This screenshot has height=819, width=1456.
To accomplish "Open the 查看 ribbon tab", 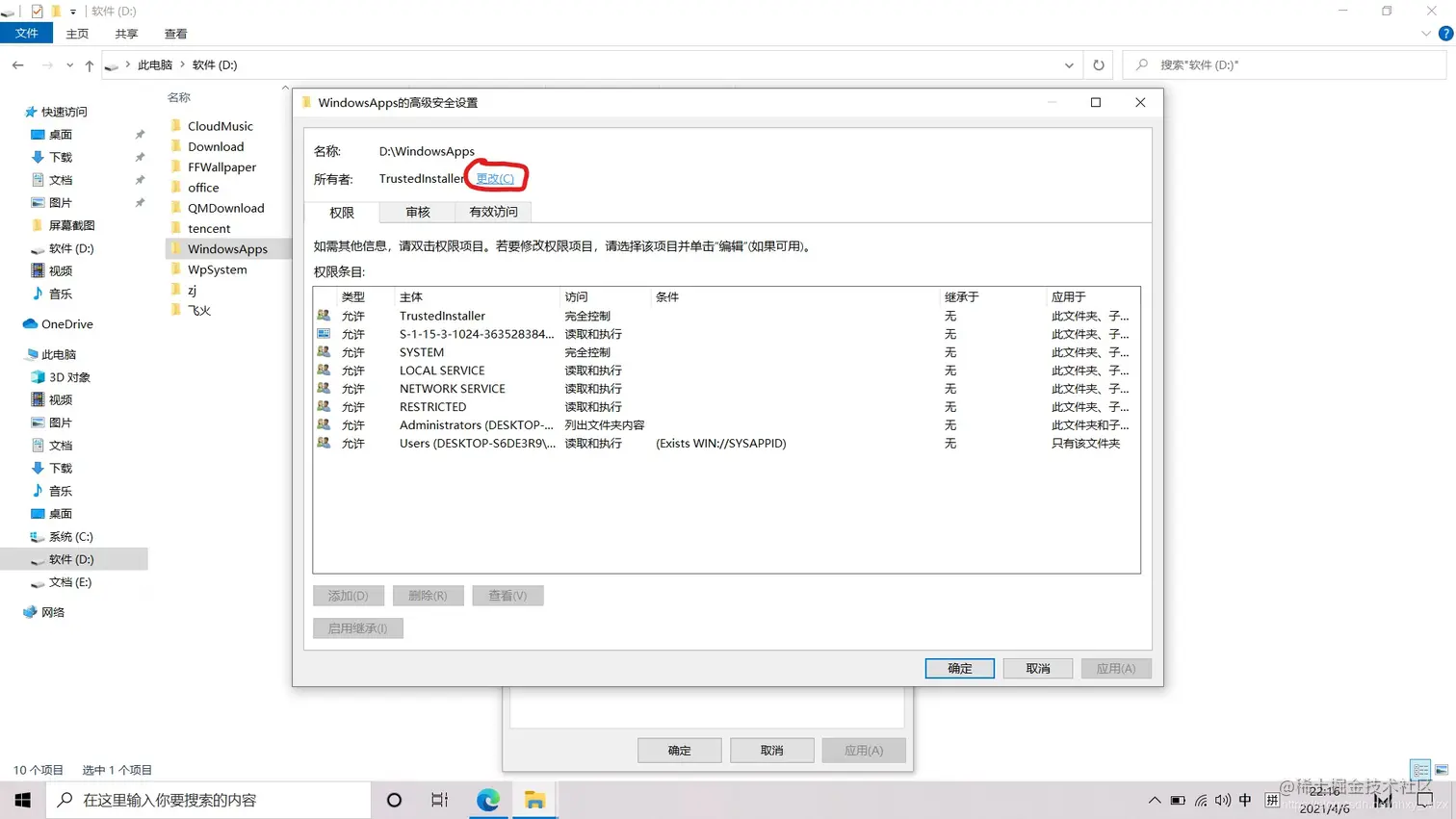I will (x=175, y=34).
